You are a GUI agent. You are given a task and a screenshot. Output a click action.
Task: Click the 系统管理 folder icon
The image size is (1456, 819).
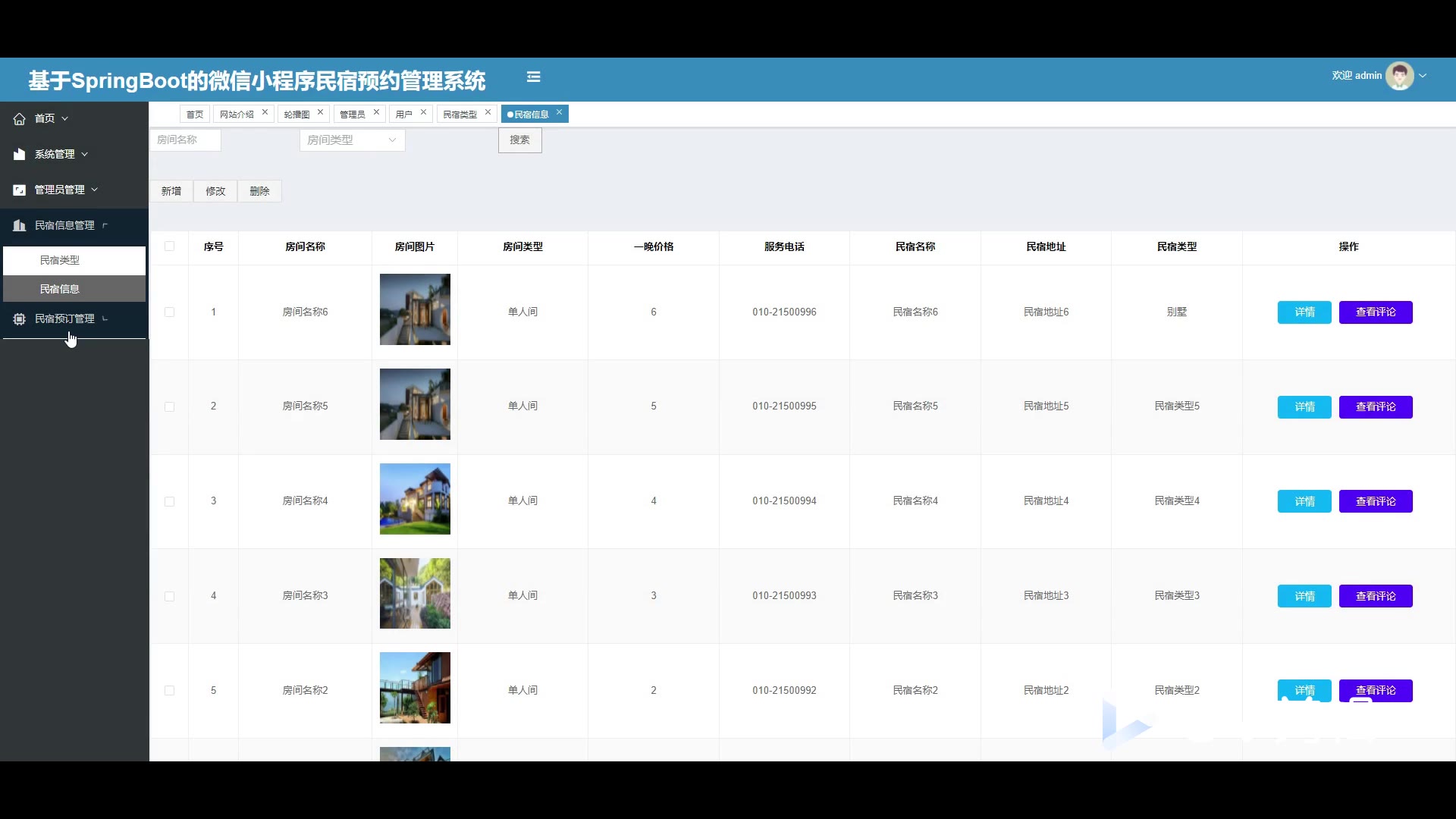click(x=20, y=154)
